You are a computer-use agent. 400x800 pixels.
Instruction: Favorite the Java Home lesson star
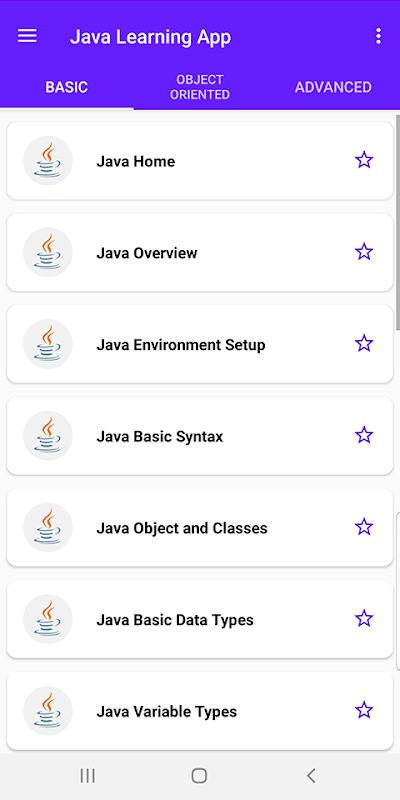[x=364, y=160]
